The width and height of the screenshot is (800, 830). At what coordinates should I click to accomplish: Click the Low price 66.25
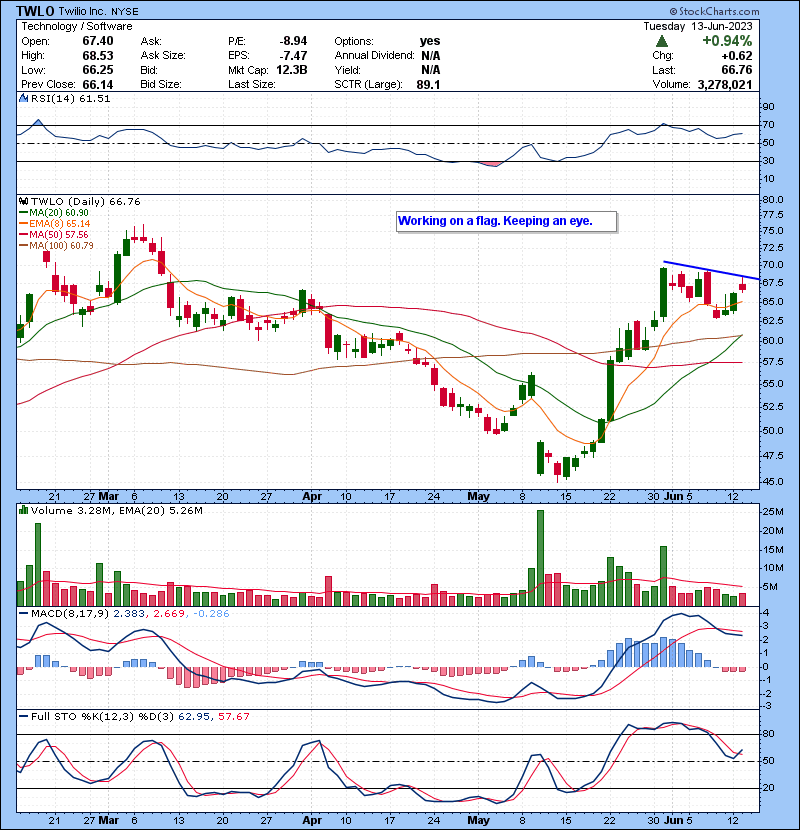pyautogui.click(x=98, y=70)
